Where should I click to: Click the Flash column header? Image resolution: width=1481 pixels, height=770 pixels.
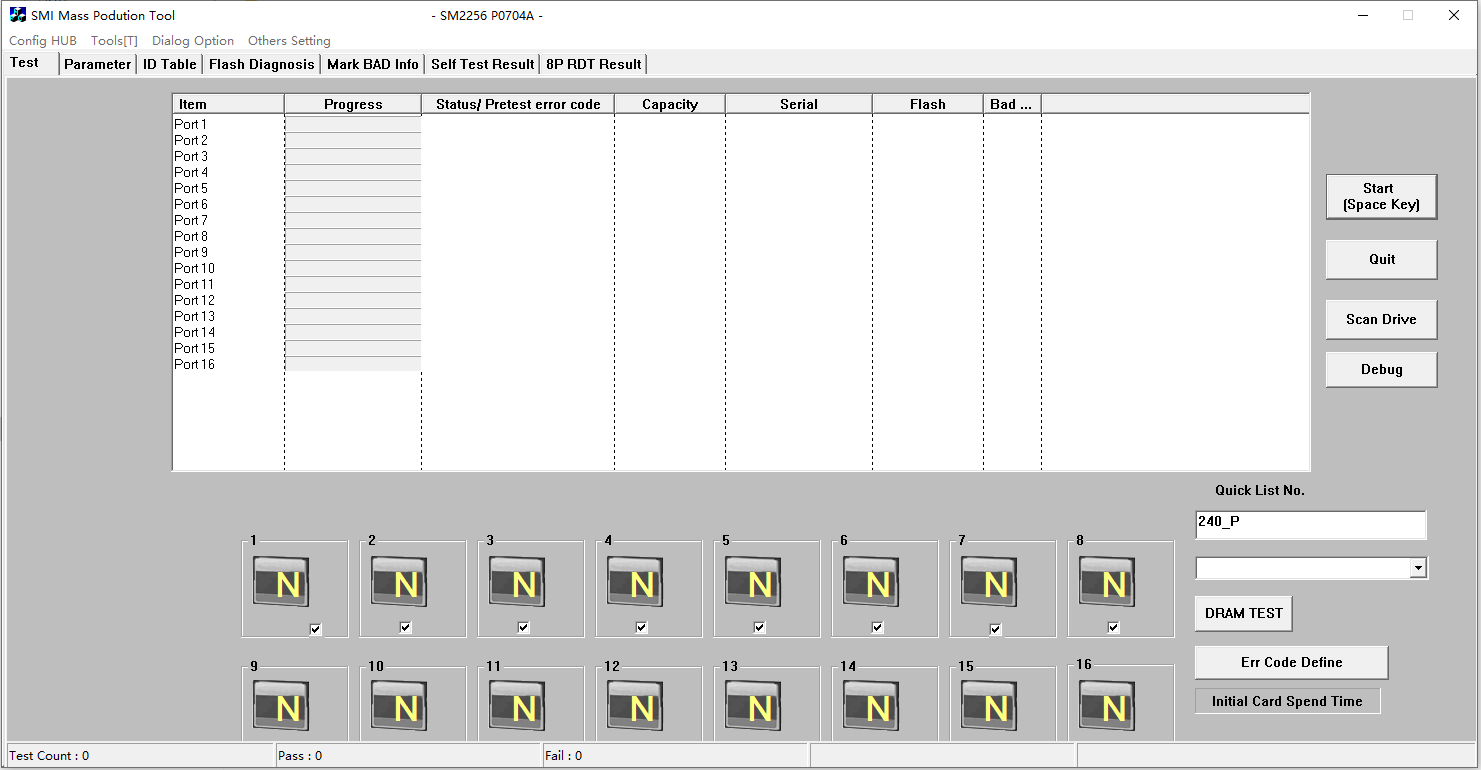coord(928,104)
